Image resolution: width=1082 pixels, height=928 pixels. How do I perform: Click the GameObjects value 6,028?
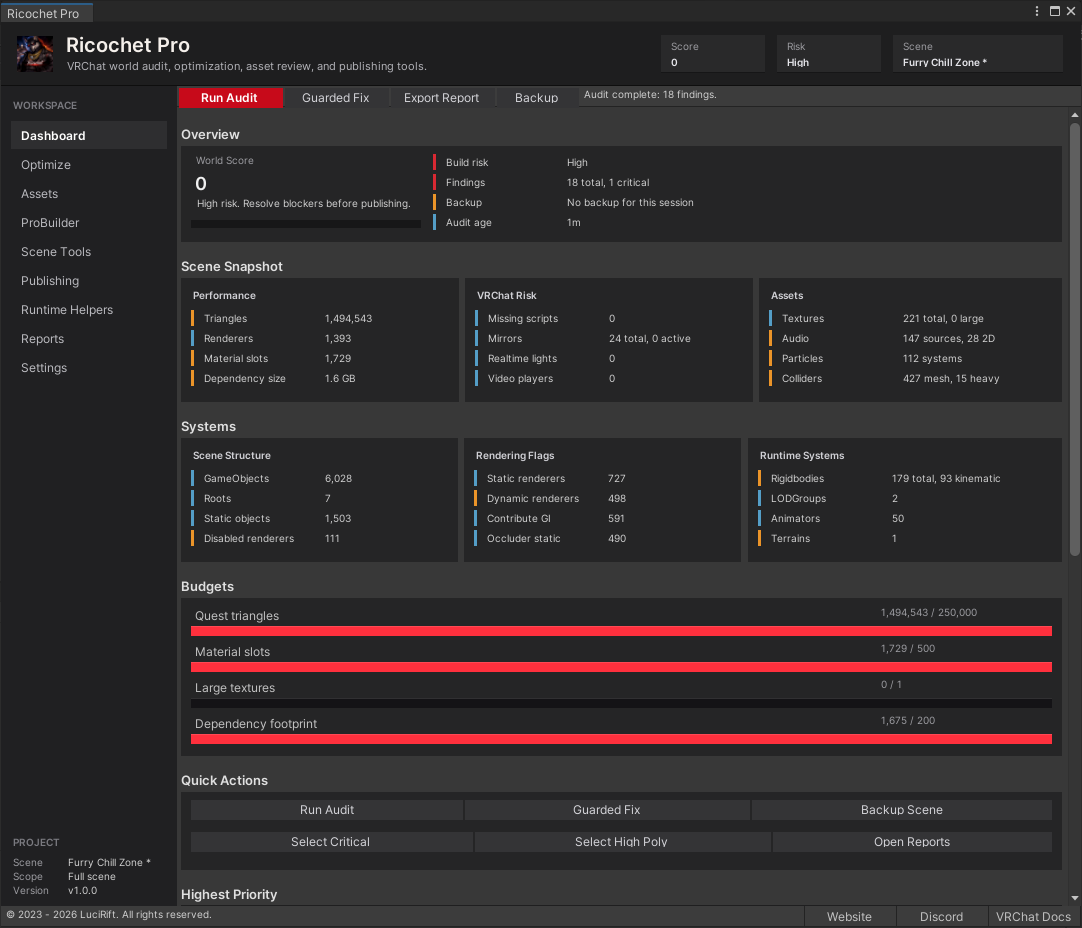pos(338,478)
